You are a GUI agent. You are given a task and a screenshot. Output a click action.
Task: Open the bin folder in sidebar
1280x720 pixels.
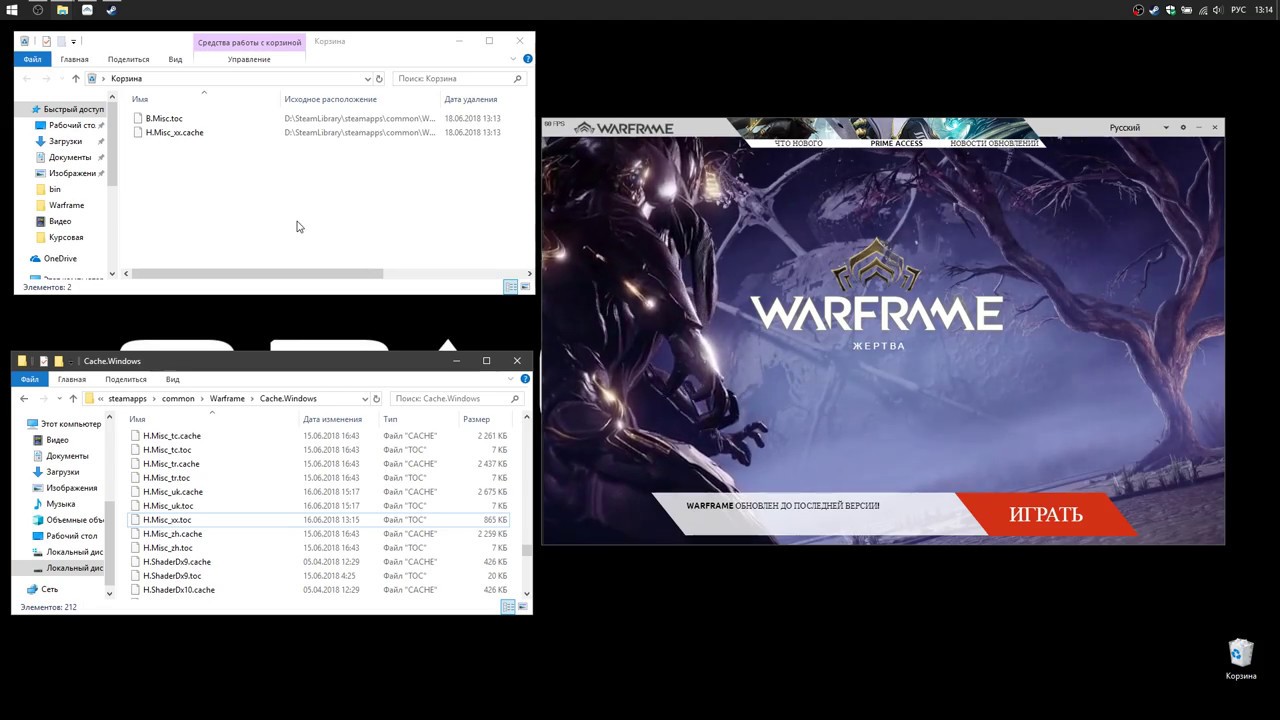pos(54,189)
